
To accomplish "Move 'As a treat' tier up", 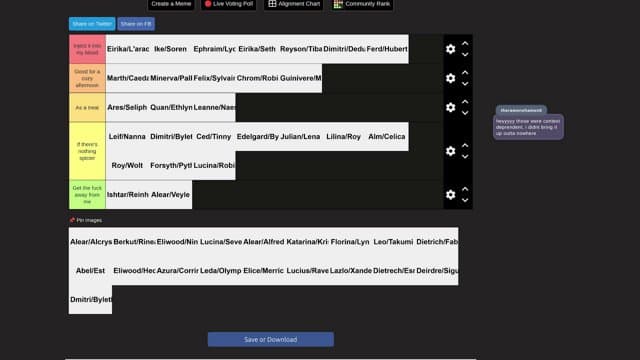I will [x=465, y=102].
